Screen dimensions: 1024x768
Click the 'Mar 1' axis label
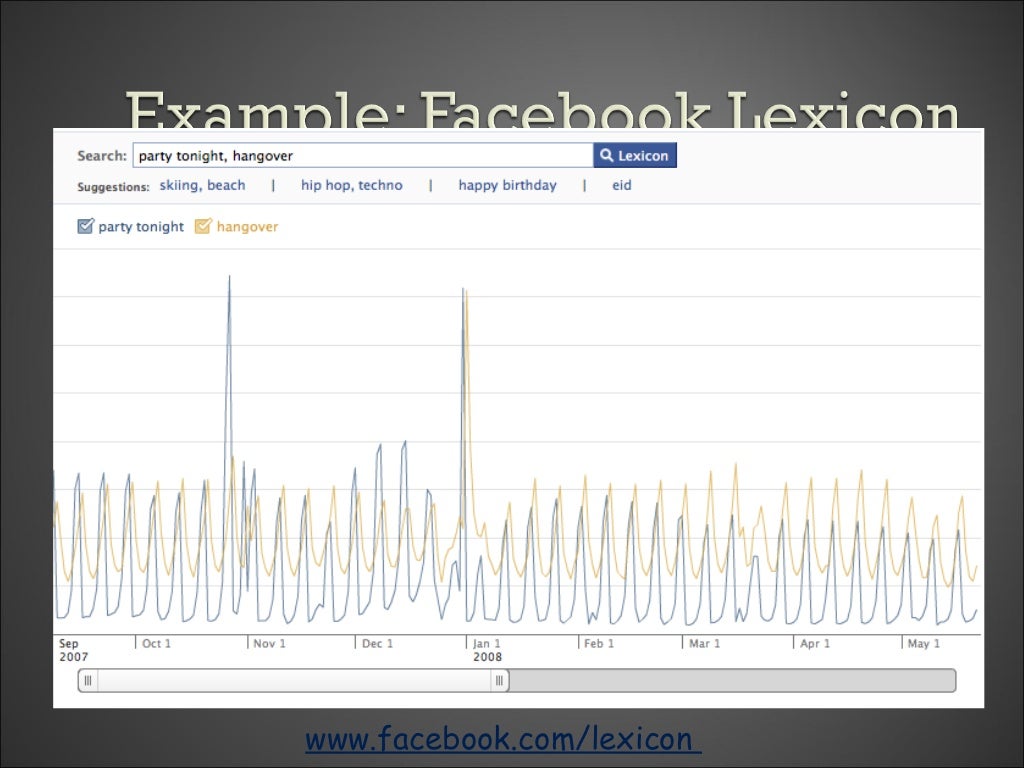pyautogui.click(x=705, y=644)
